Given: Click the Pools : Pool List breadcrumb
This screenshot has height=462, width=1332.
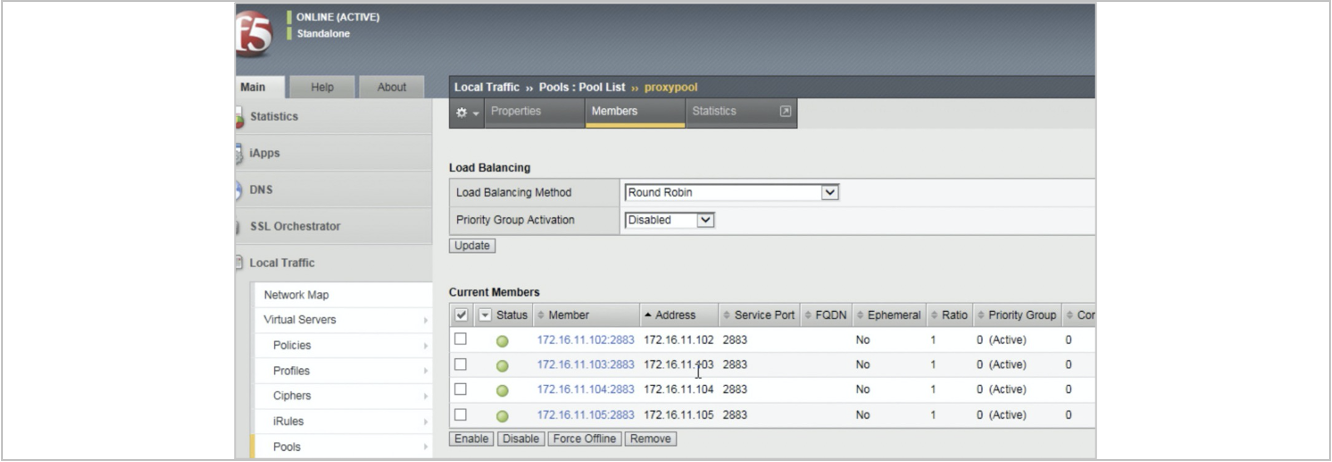Looking at the screenshot, I should pos(582,88).
